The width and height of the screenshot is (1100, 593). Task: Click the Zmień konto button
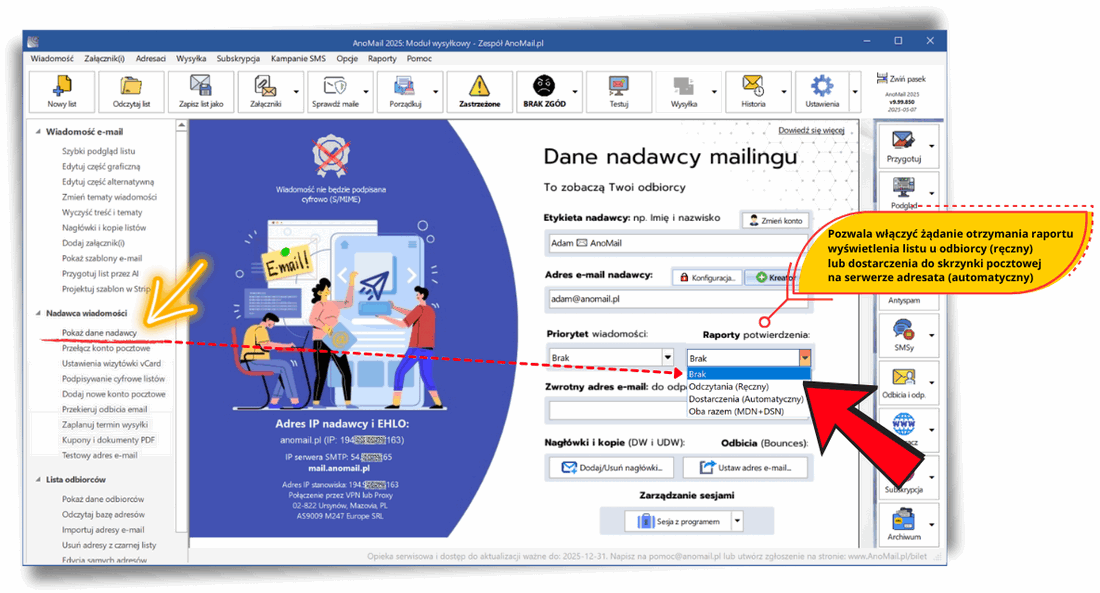(x=775, y=220)
